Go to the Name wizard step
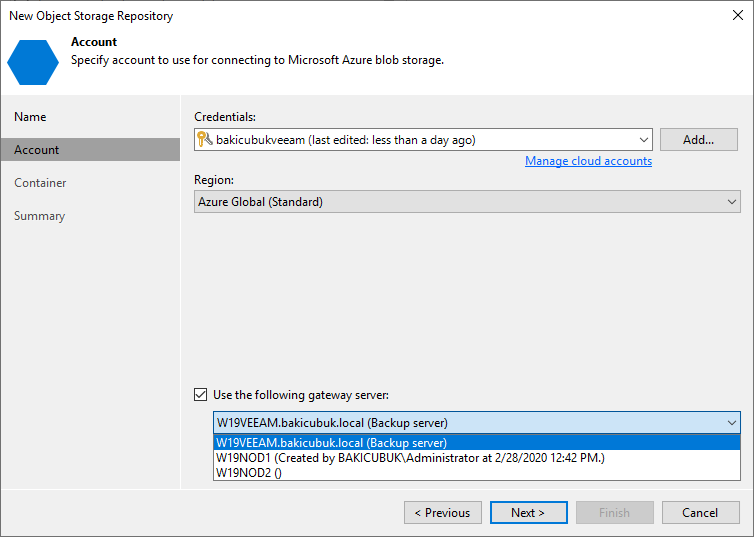754x537 pixels. 30,117
